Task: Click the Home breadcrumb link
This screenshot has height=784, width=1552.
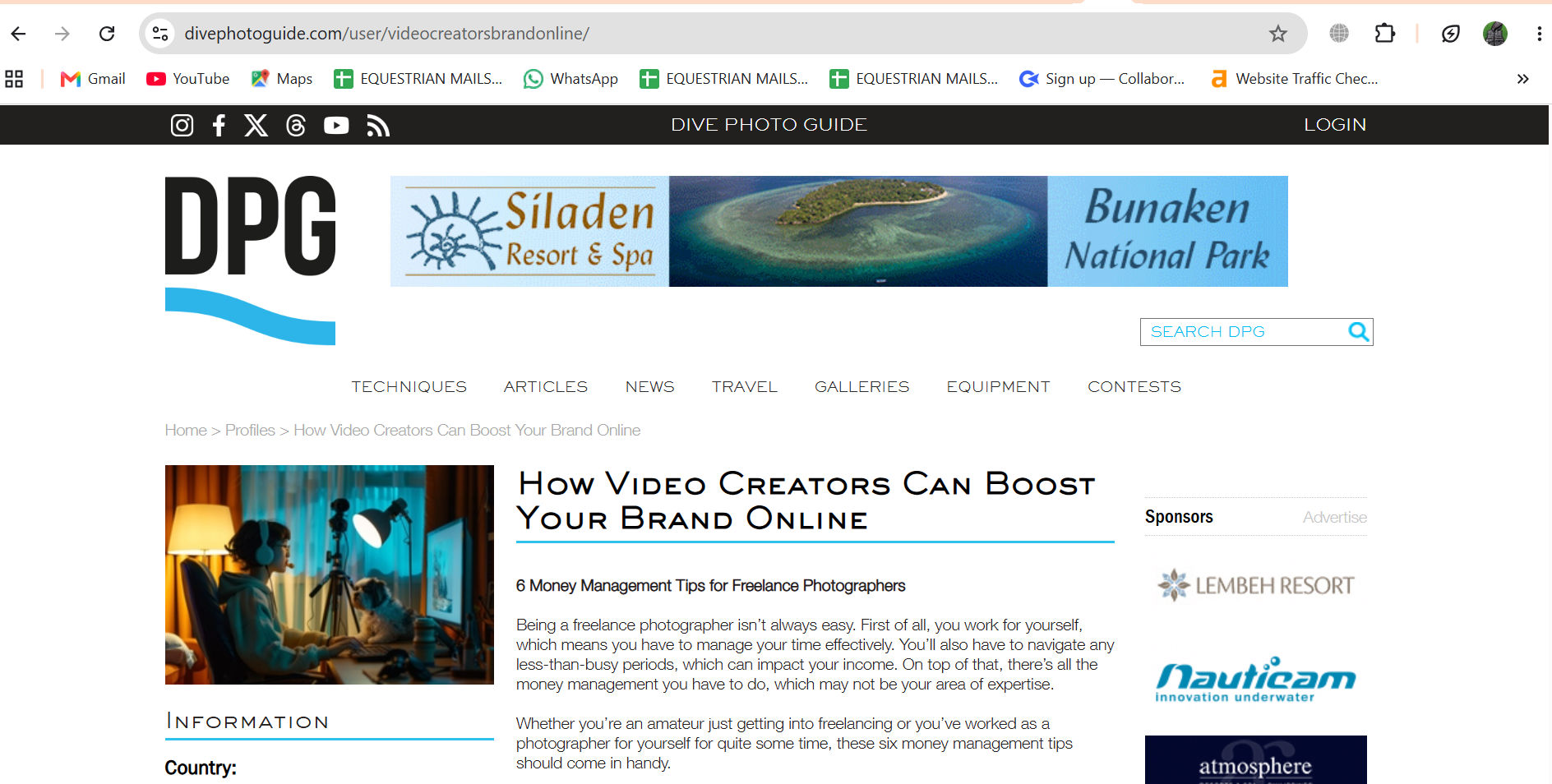Action: click(186, 430)
